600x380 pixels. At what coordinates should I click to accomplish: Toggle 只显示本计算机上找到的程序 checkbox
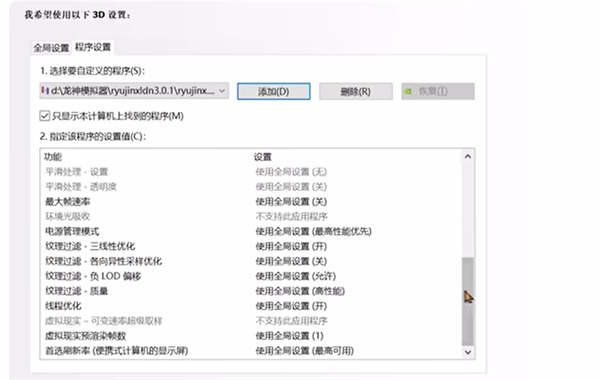44,116
